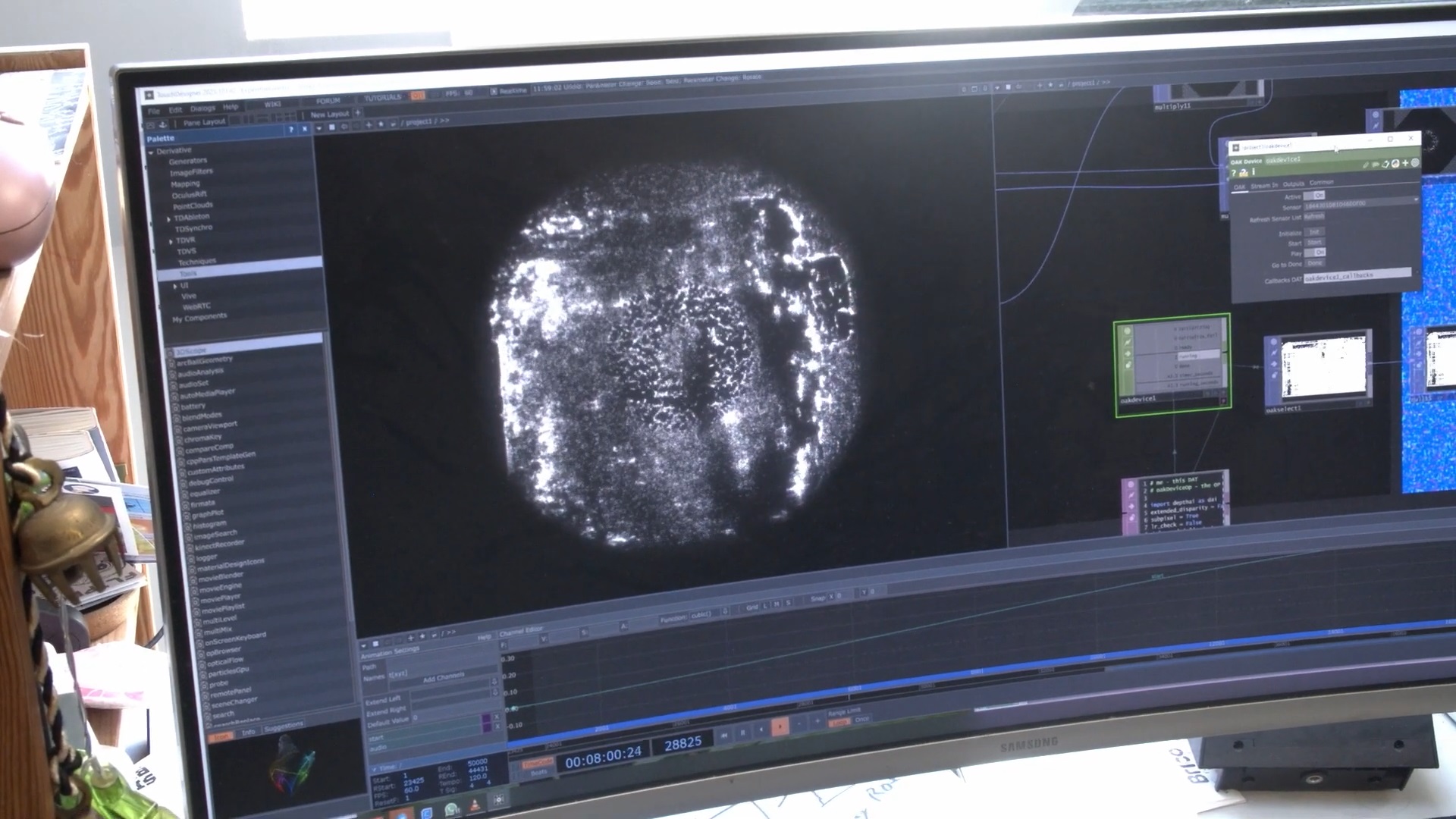Select Generators in the Palette tree

(187, 161)
